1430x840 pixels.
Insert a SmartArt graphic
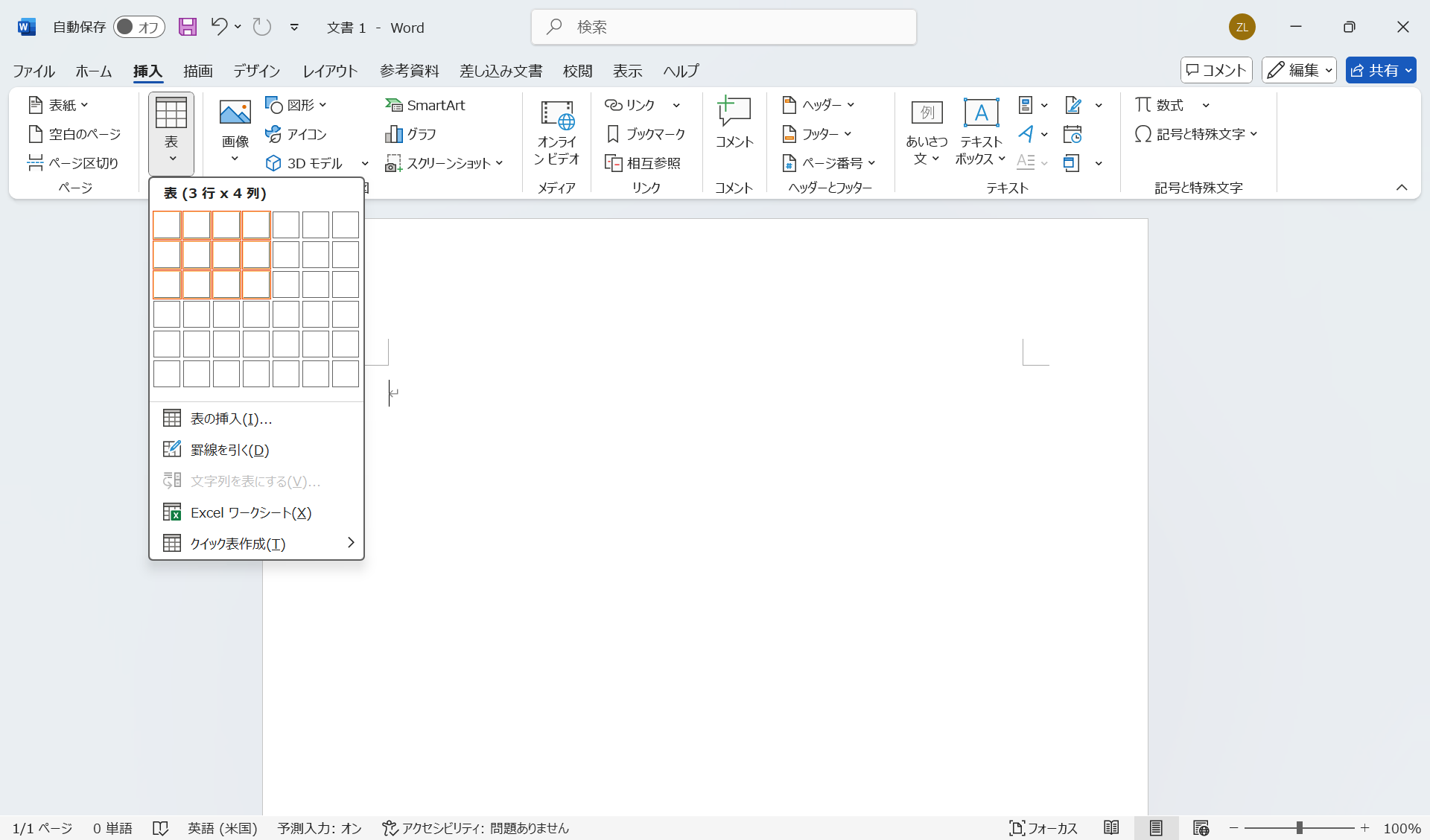425,104
